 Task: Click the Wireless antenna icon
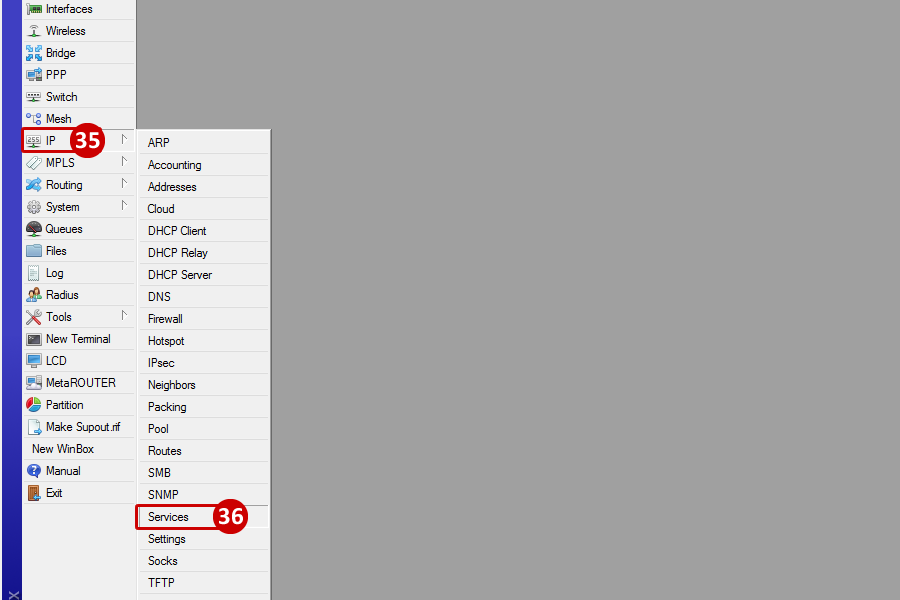(x=34, y=31)
